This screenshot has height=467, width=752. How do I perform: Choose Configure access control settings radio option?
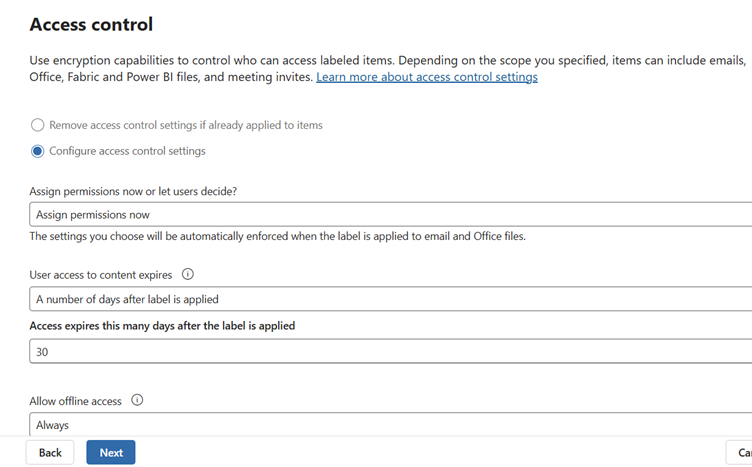(x=38, y=152)
